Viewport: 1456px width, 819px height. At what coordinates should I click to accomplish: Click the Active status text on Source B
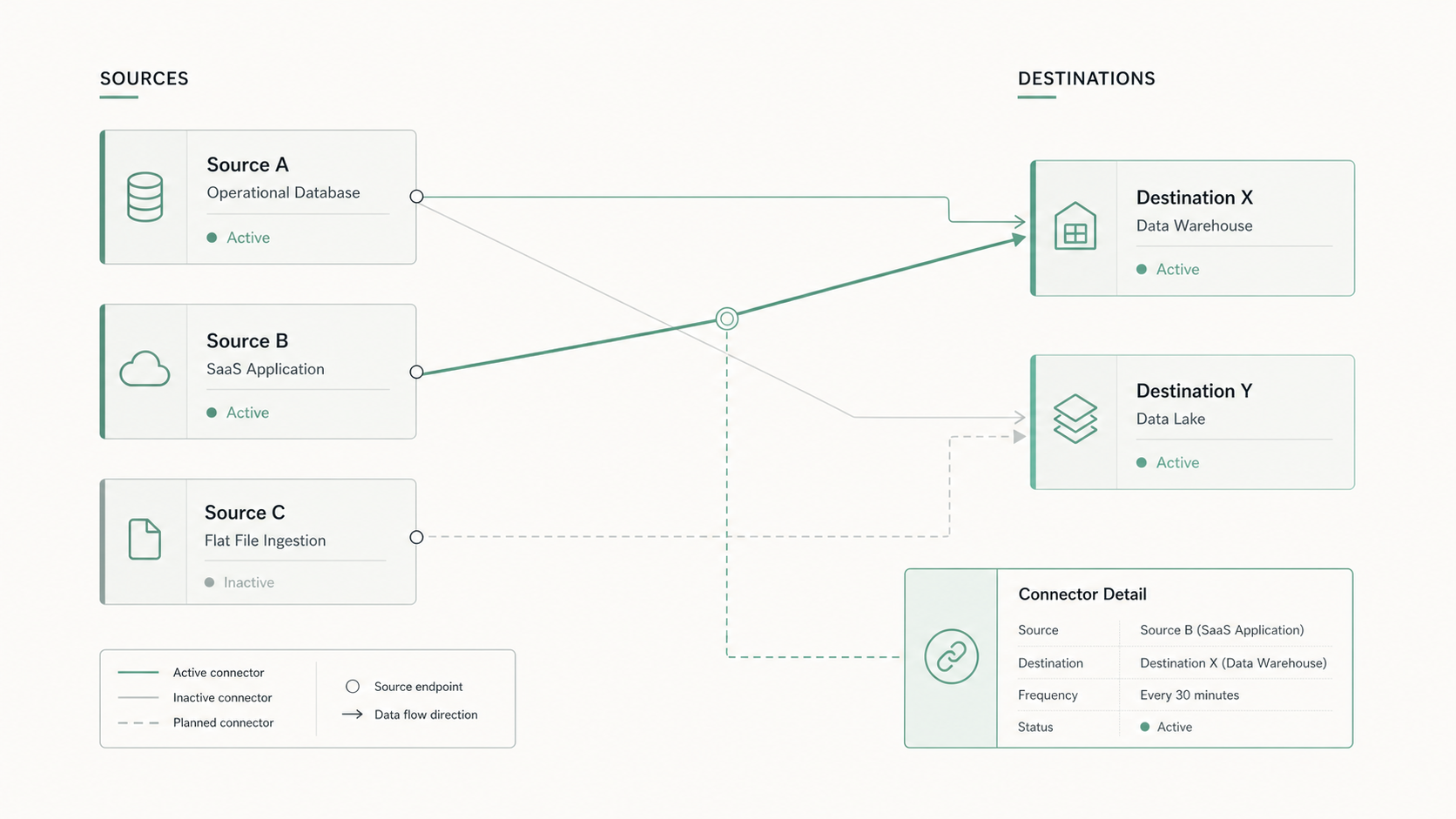pos(247,413)
